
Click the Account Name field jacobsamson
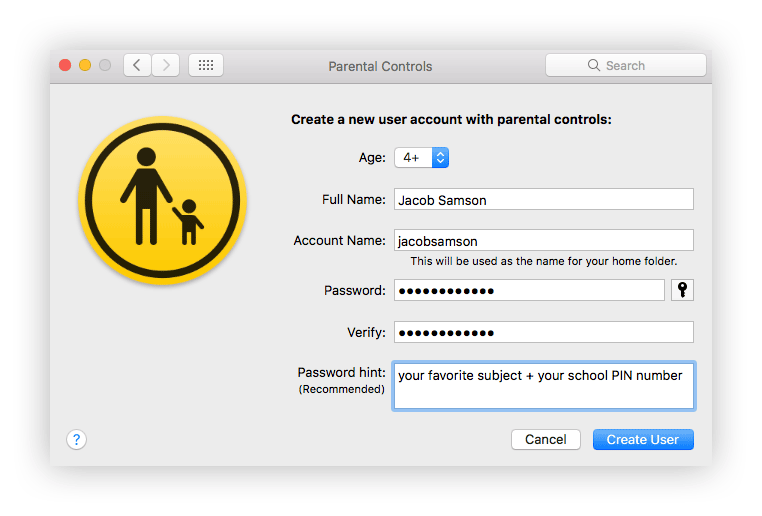pos(543,240)
